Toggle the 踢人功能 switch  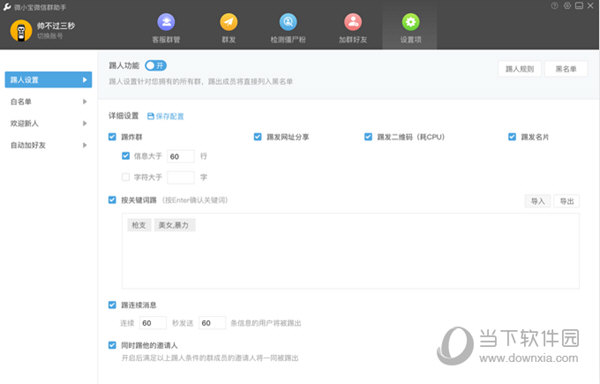155,65
